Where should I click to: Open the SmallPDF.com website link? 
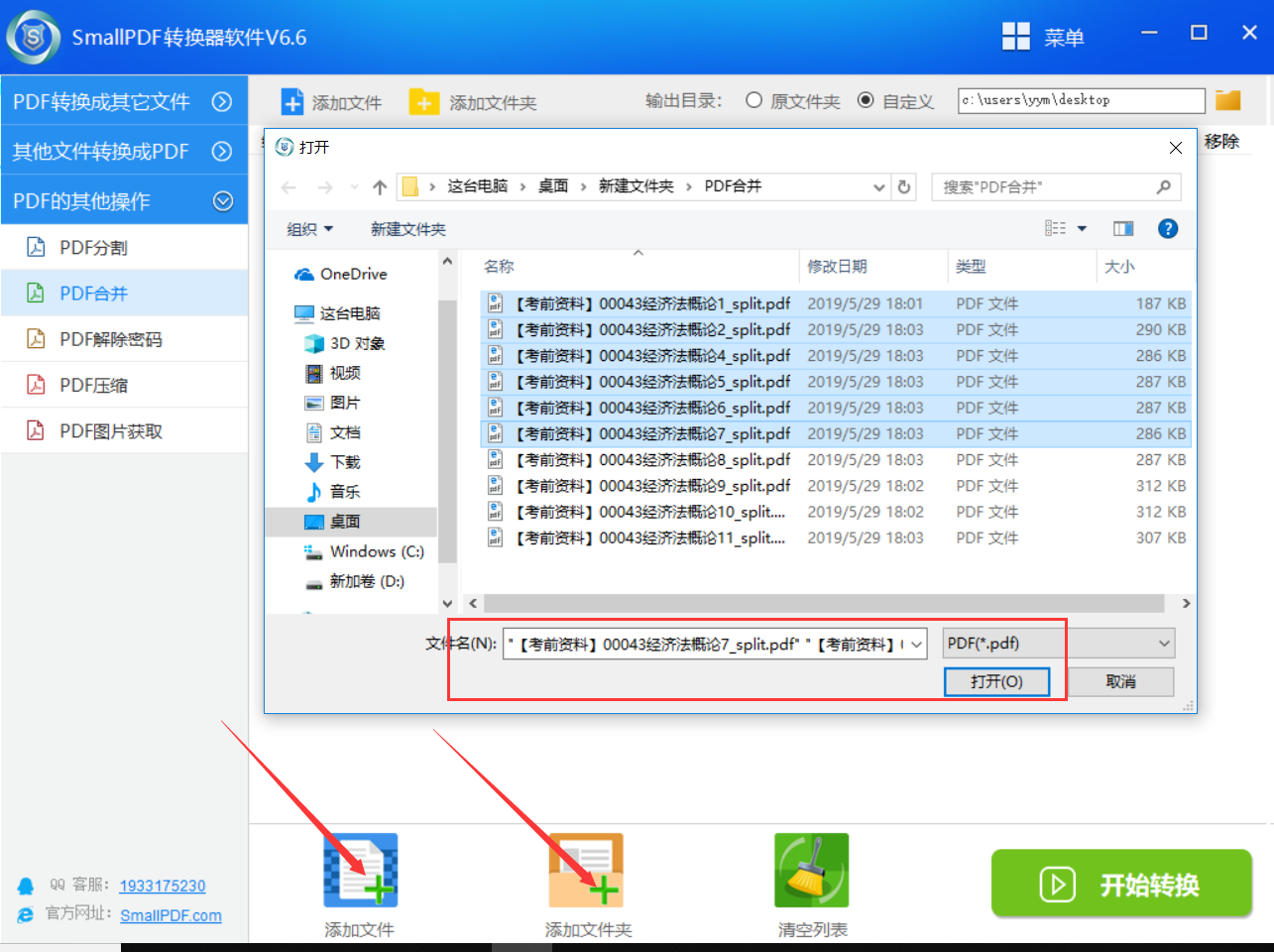click(x=171, y=915)
